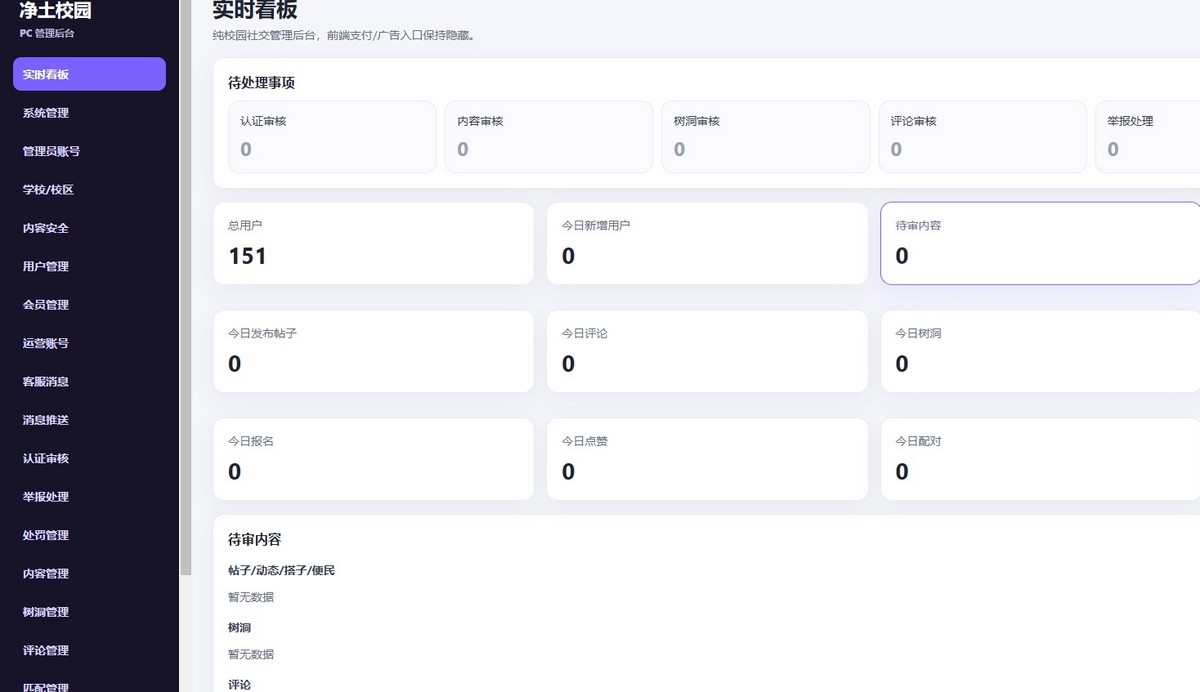Open 处罚管理 section
Viewport: 1200px width, 692px height.
(89, 535)
